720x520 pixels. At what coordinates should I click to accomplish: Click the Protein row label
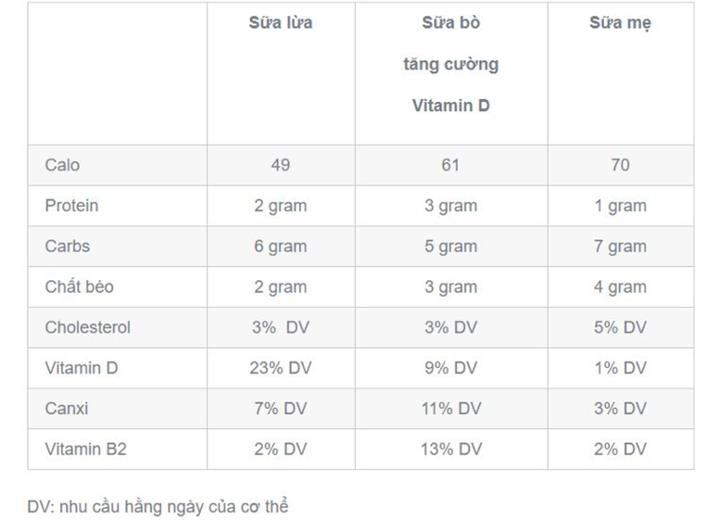click(x=72, y=205)
